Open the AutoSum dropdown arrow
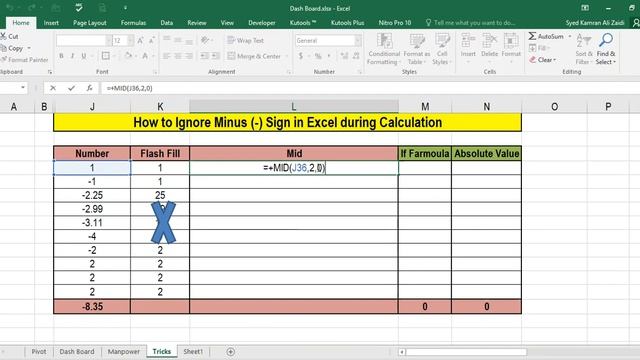 tap(570, 36)
